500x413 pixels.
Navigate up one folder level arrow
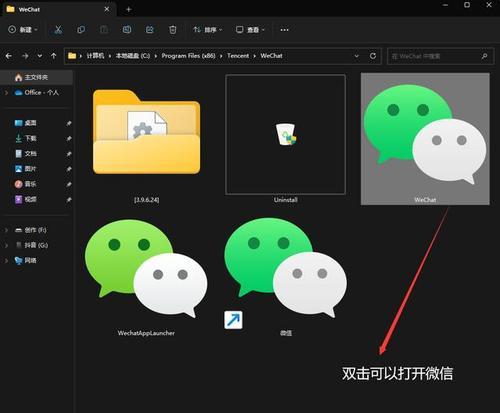coord(54,56)
